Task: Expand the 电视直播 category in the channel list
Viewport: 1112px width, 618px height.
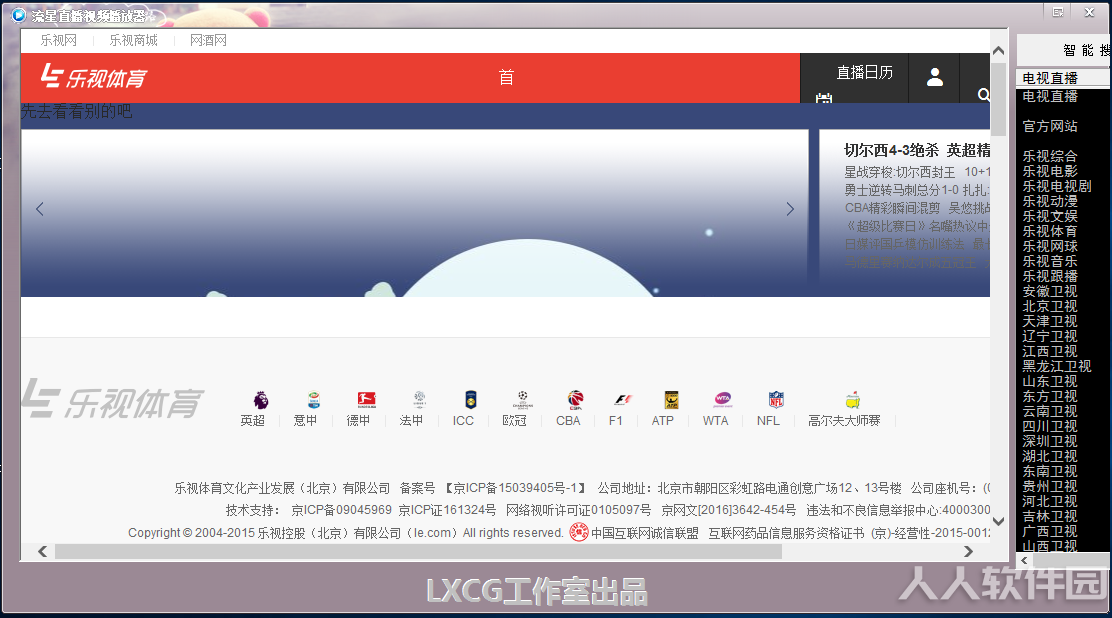Action: pyautogui.click(x=1050, y=96)
